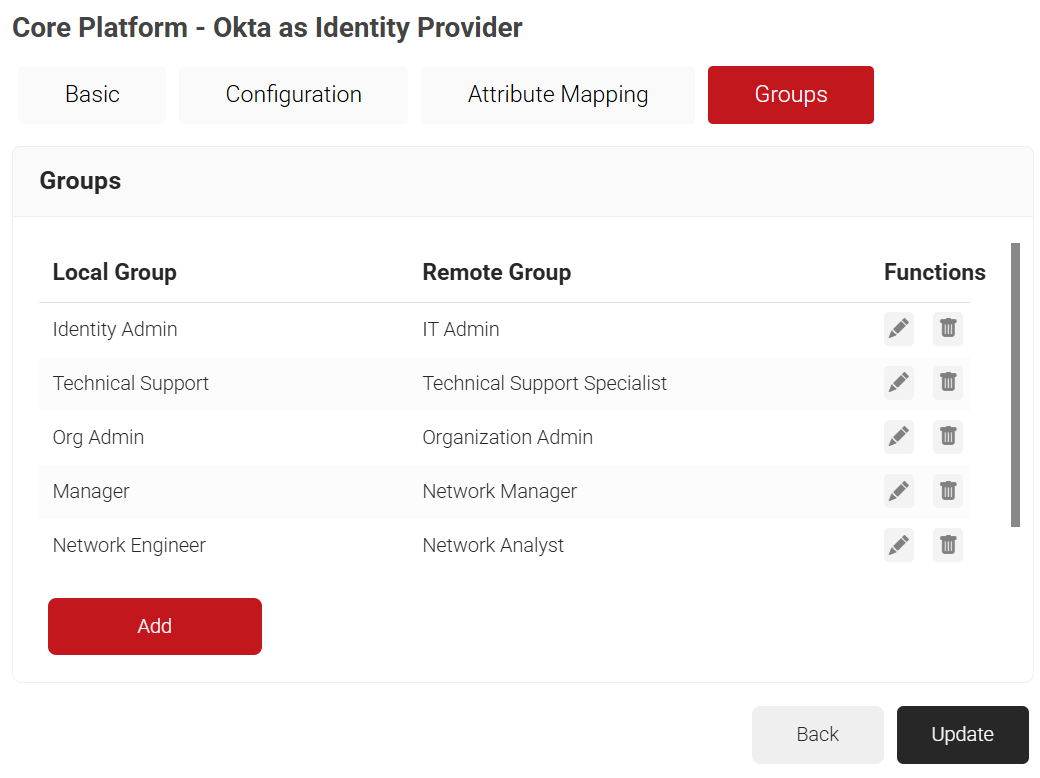Screen dimensions: 1040x778
Task: Click the groups list vertical scrollbar
Action: [1015, 385]
